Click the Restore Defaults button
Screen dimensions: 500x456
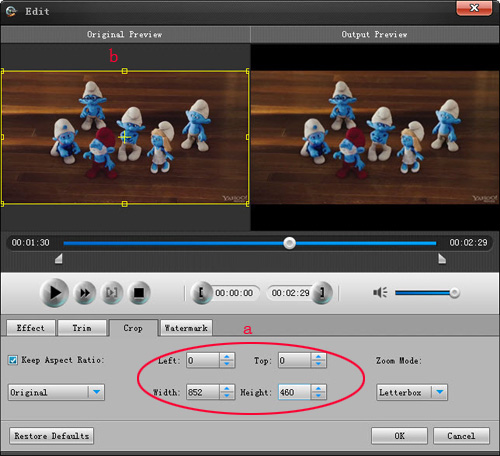pyautogui.click(x=51, y=436)
